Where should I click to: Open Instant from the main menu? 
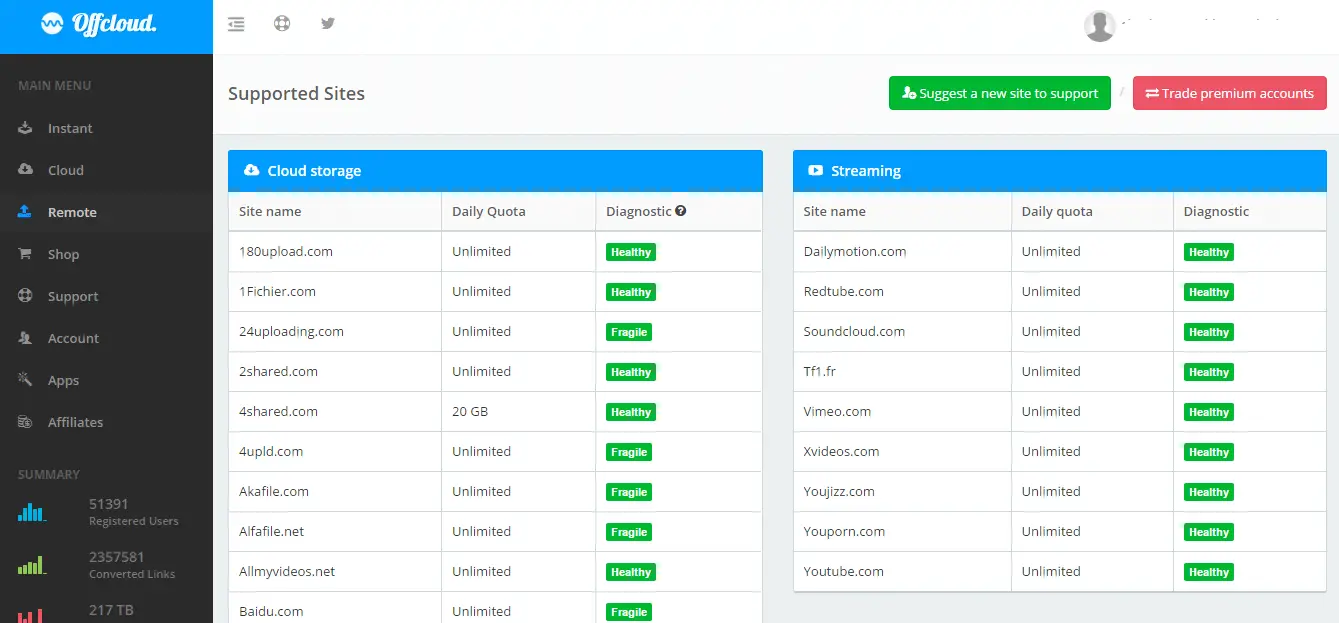(x=70, y=128)
